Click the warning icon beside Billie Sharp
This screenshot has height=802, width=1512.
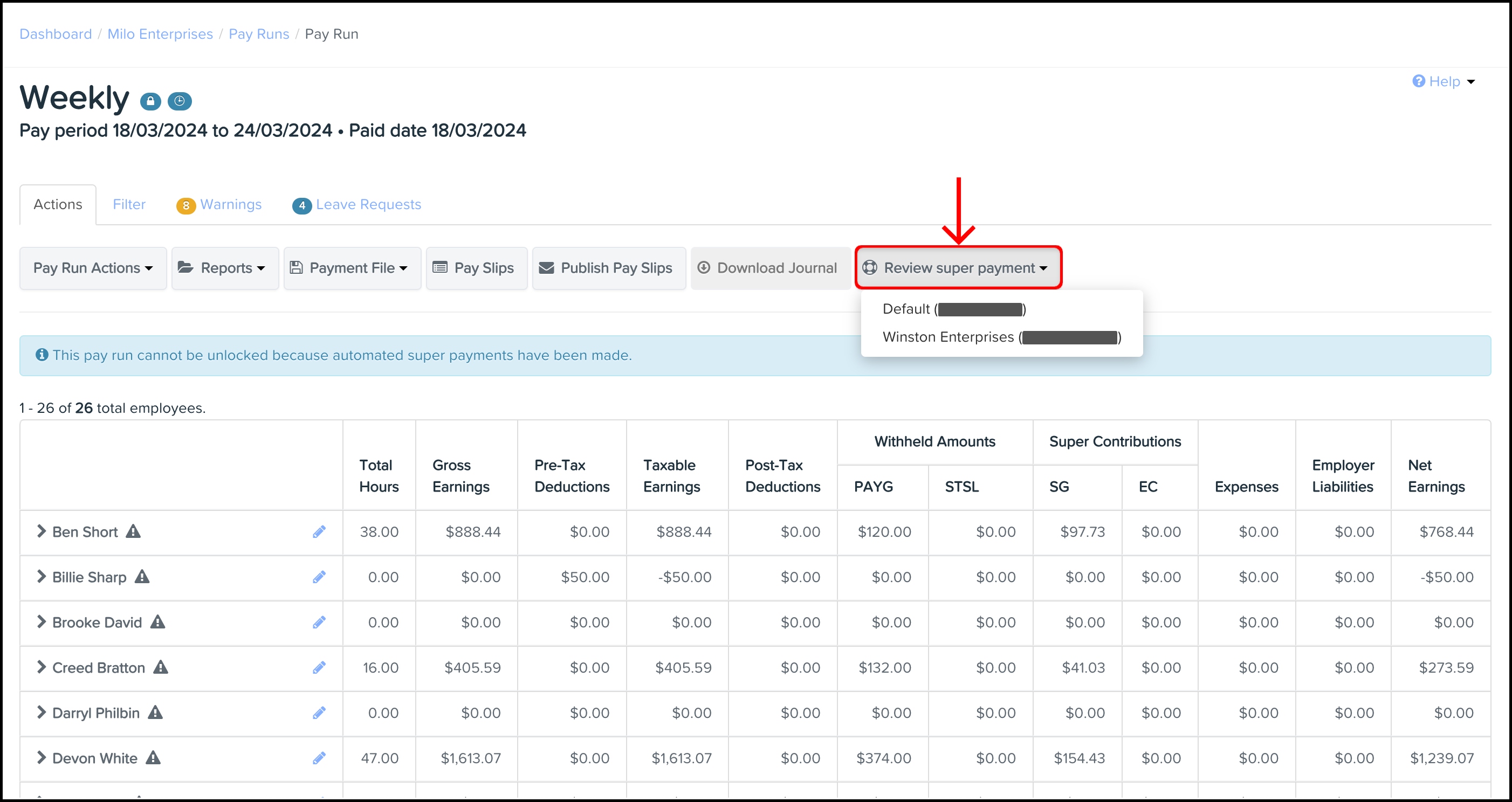143,577
